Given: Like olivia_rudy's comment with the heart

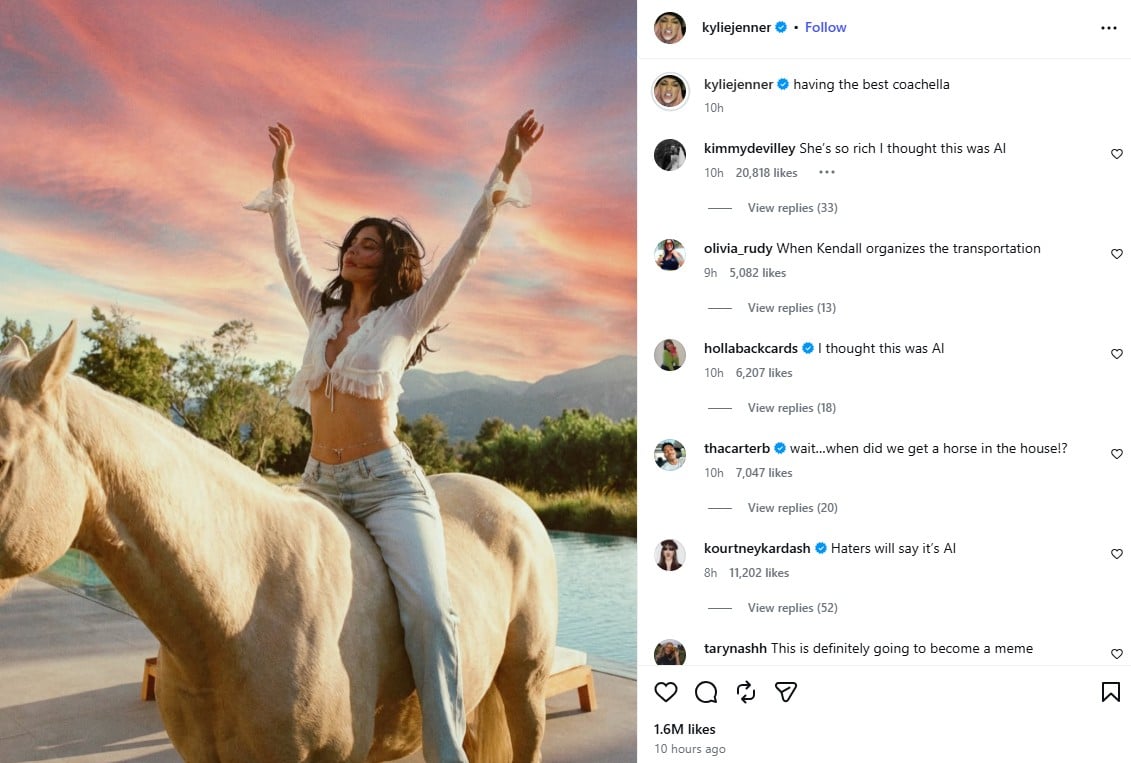Looking at the screenshot, I should tap(1116, 254).
